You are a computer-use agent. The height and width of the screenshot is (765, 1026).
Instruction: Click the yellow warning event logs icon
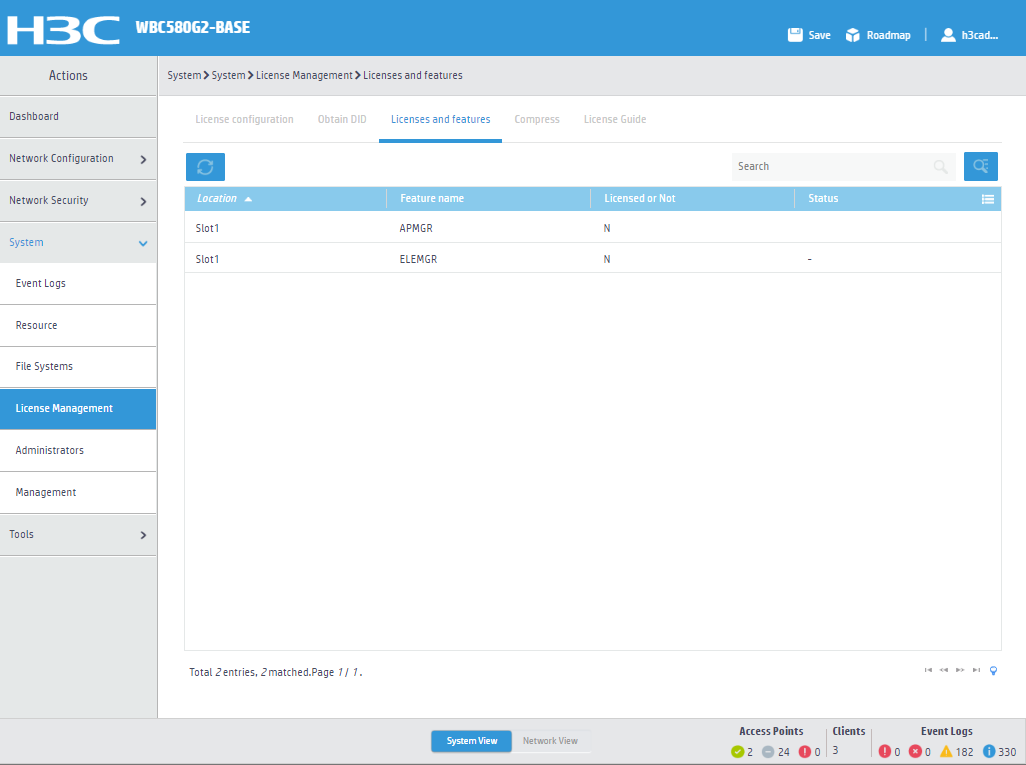[x=946, y=751]
